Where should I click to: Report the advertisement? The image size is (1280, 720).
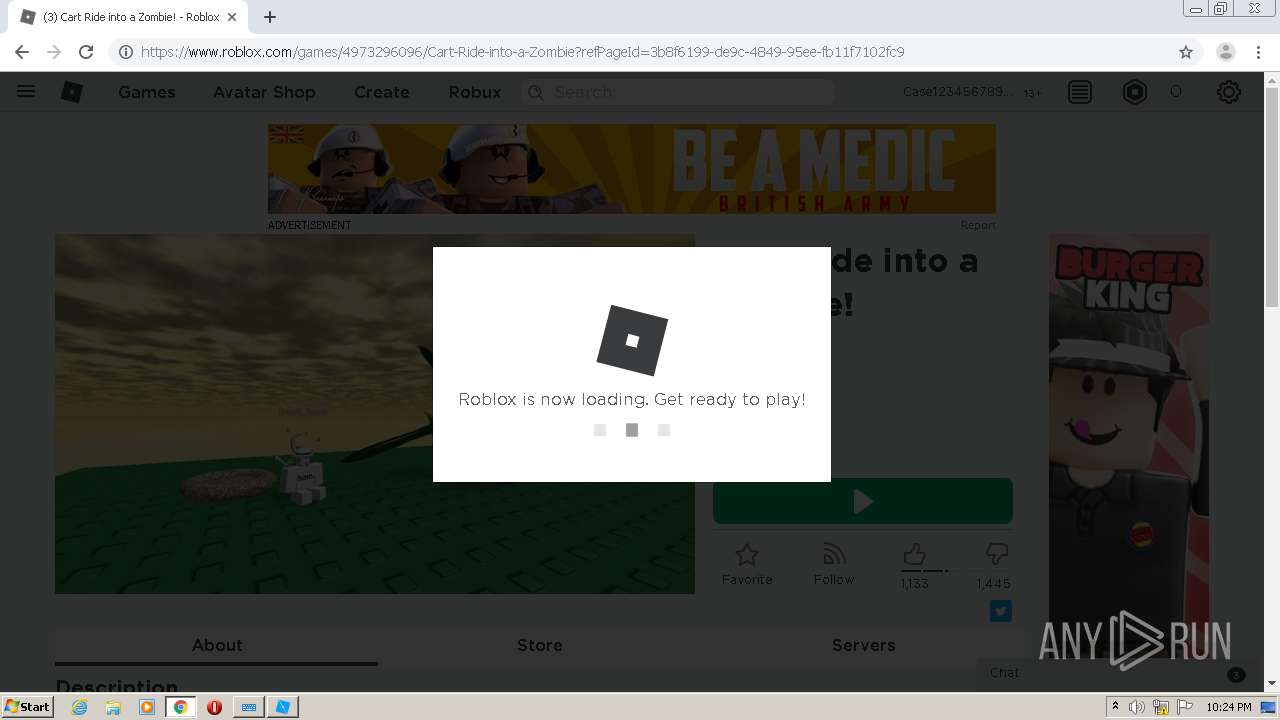pyautogui.click(x=978, y=225)
